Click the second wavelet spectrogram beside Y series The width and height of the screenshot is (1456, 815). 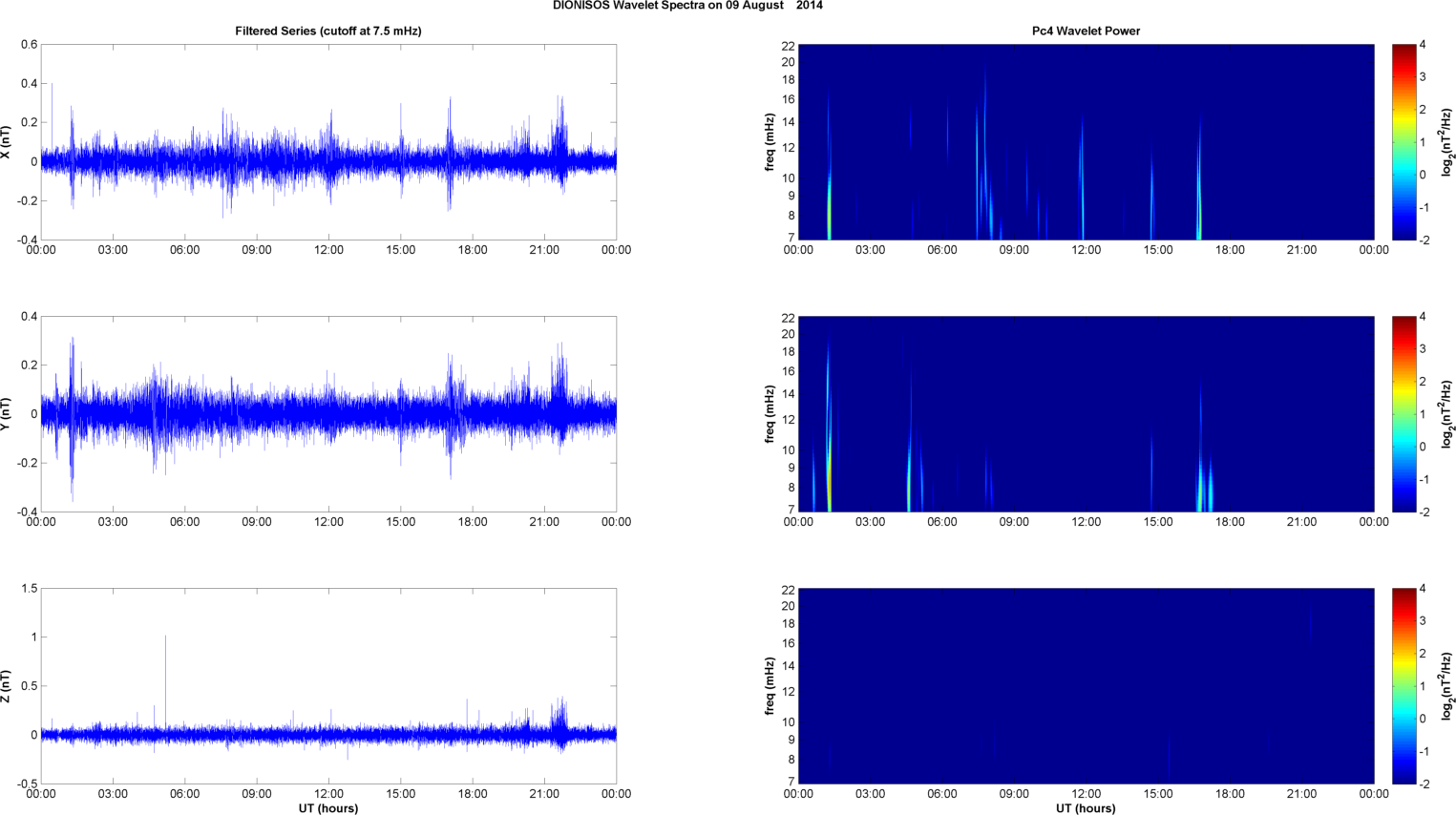click(x=1086, y=414)
